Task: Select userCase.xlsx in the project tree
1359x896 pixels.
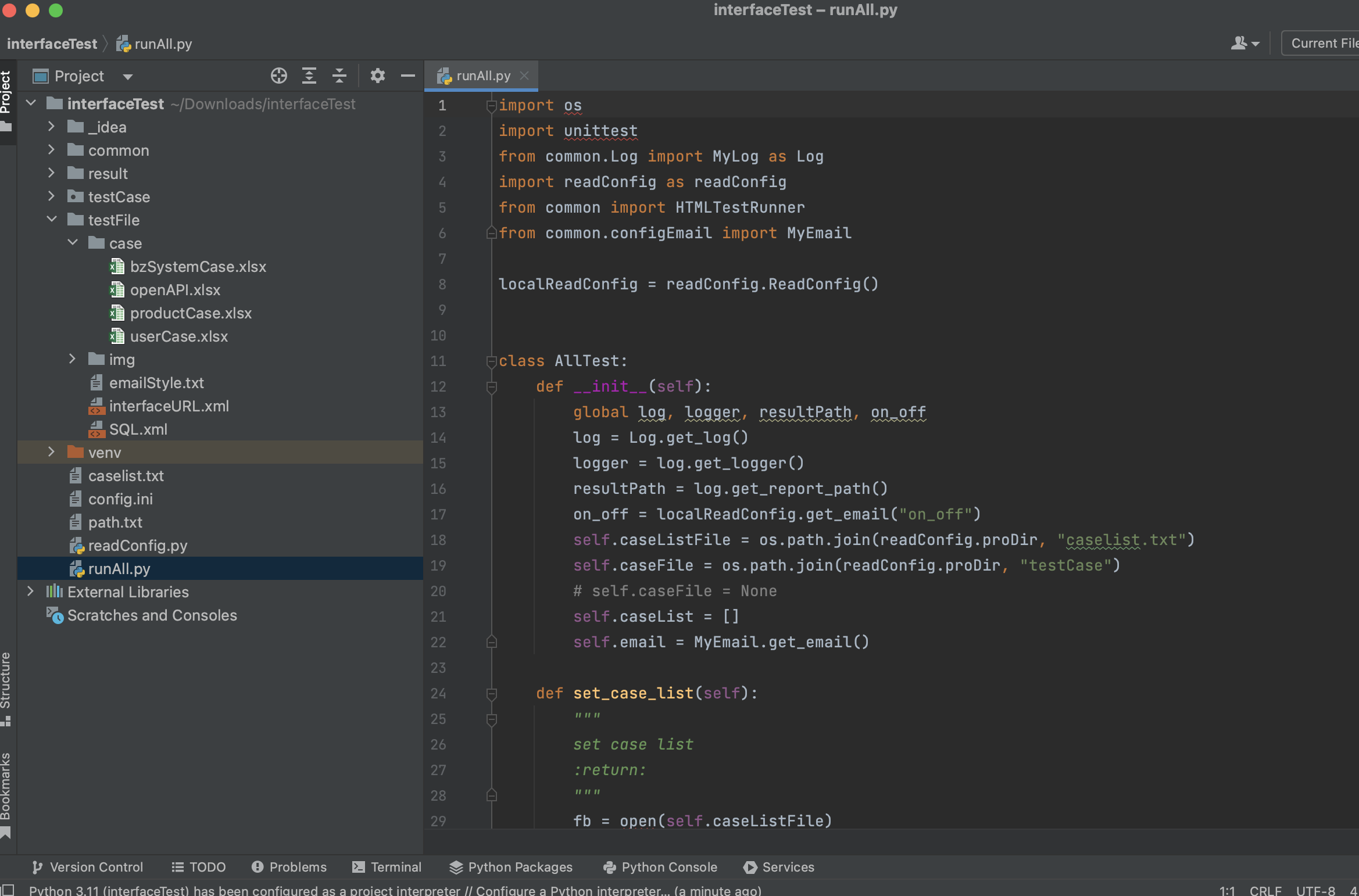Action: [220, 336]
